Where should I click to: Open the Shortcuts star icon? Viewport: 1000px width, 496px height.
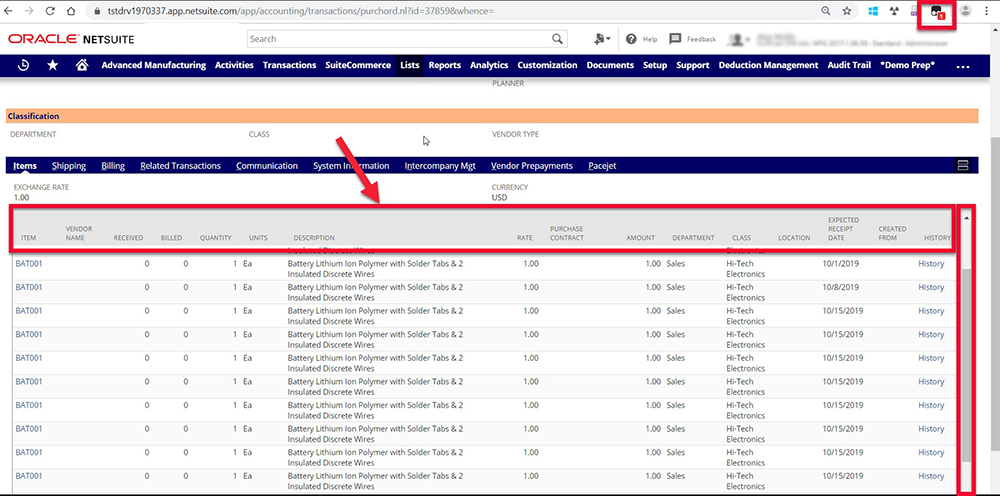pyautogui.click(x=52, y=65)
